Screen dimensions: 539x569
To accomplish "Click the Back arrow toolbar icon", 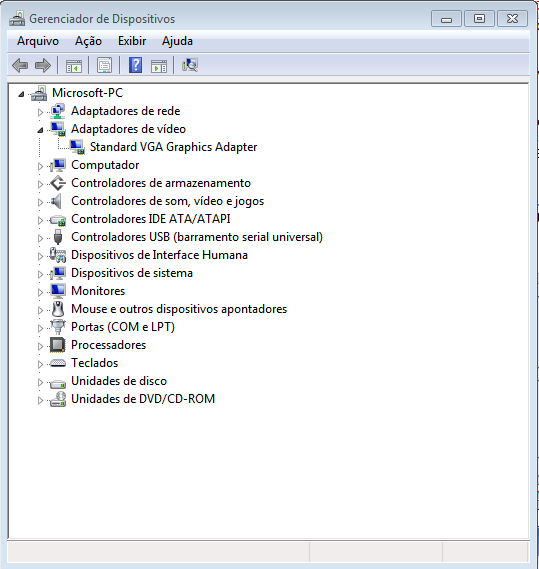I will (20, 66).
